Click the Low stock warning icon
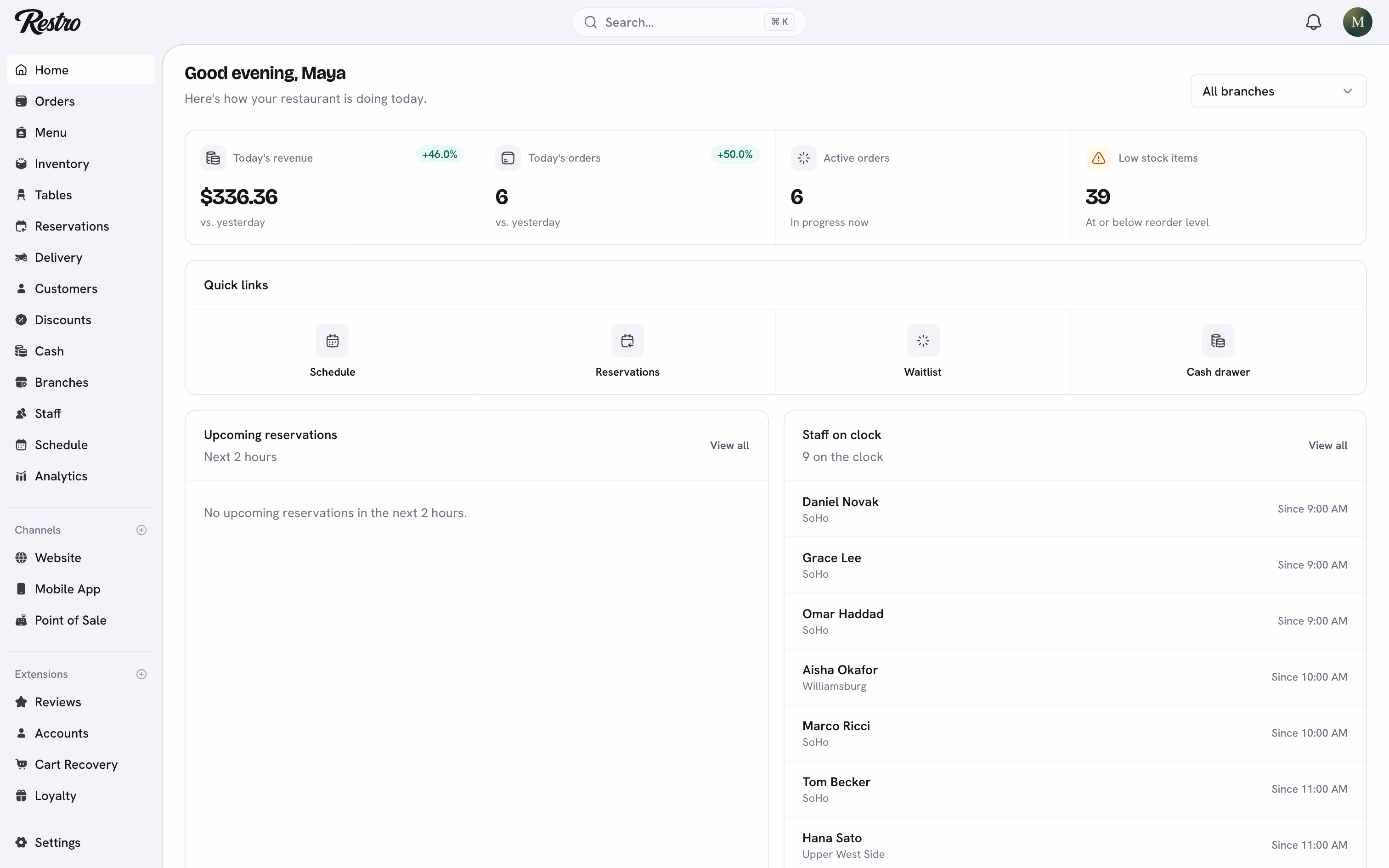Image resolution: width=1389 pixels, height=868 pixels. click(1099, 158)
